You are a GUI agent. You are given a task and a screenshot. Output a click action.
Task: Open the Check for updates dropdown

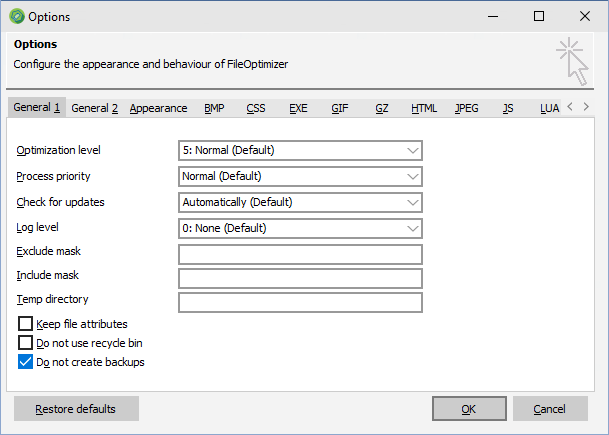(x=300, y=202)
